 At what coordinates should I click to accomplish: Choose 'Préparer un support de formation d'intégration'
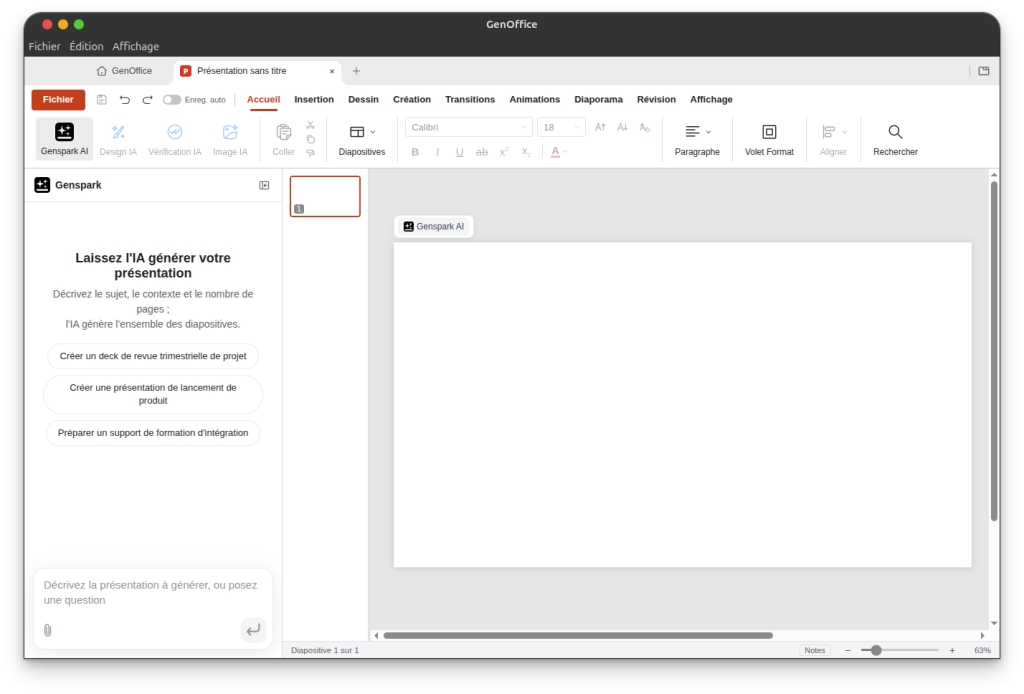(153, 433)
